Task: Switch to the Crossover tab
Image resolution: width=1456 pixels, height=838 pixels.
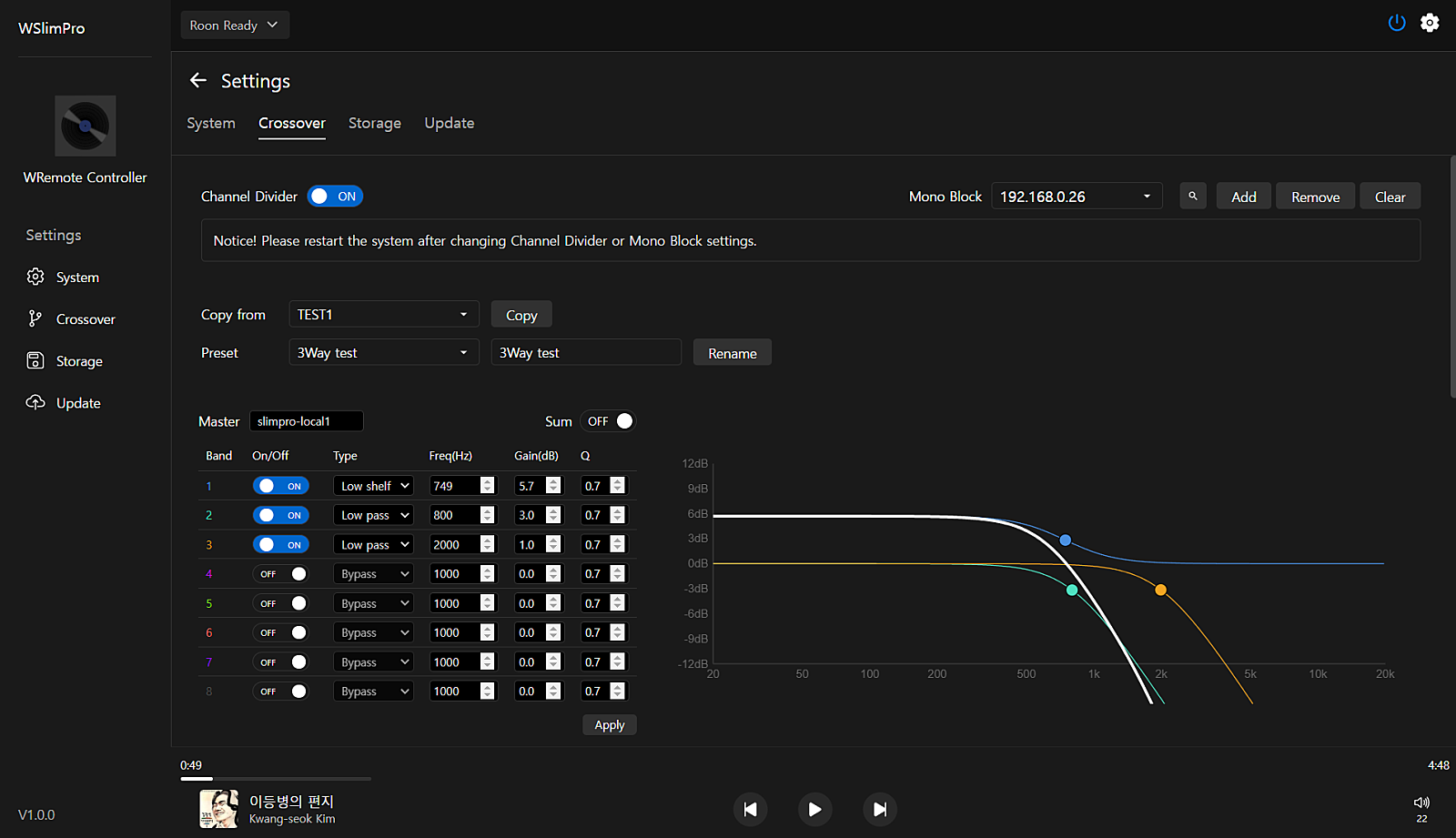Action: pyautogui.click(x=292, y=123)
